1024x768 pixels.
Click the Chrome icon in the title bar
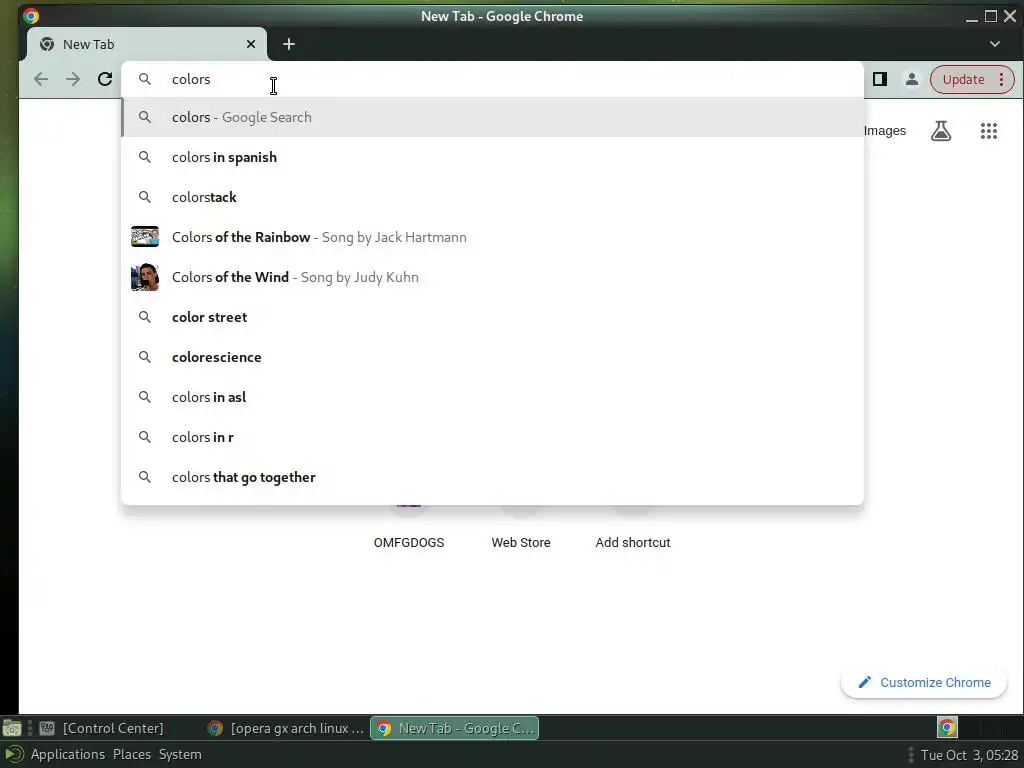tap(31, 16)
